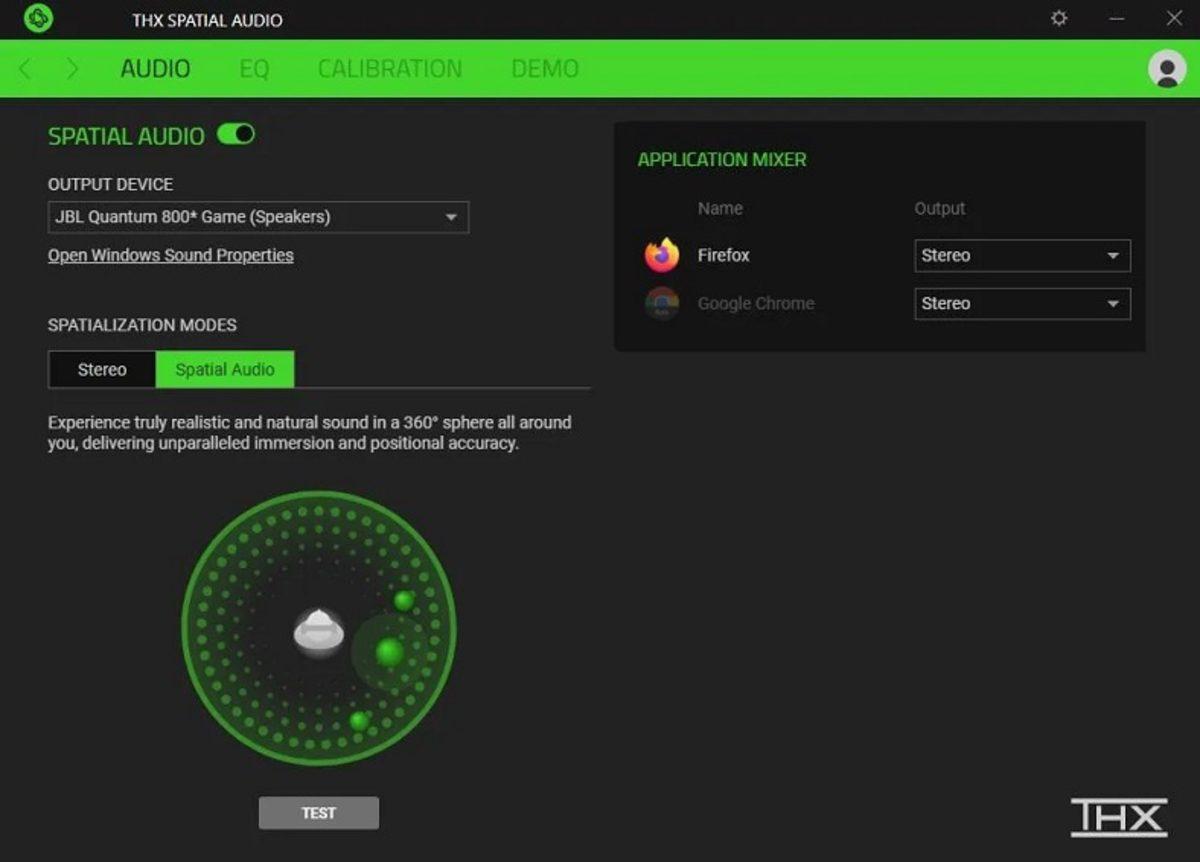Select Spatial Audio spatialization mode
This screenshot has height=862, width=1200.
click(225, 369)
